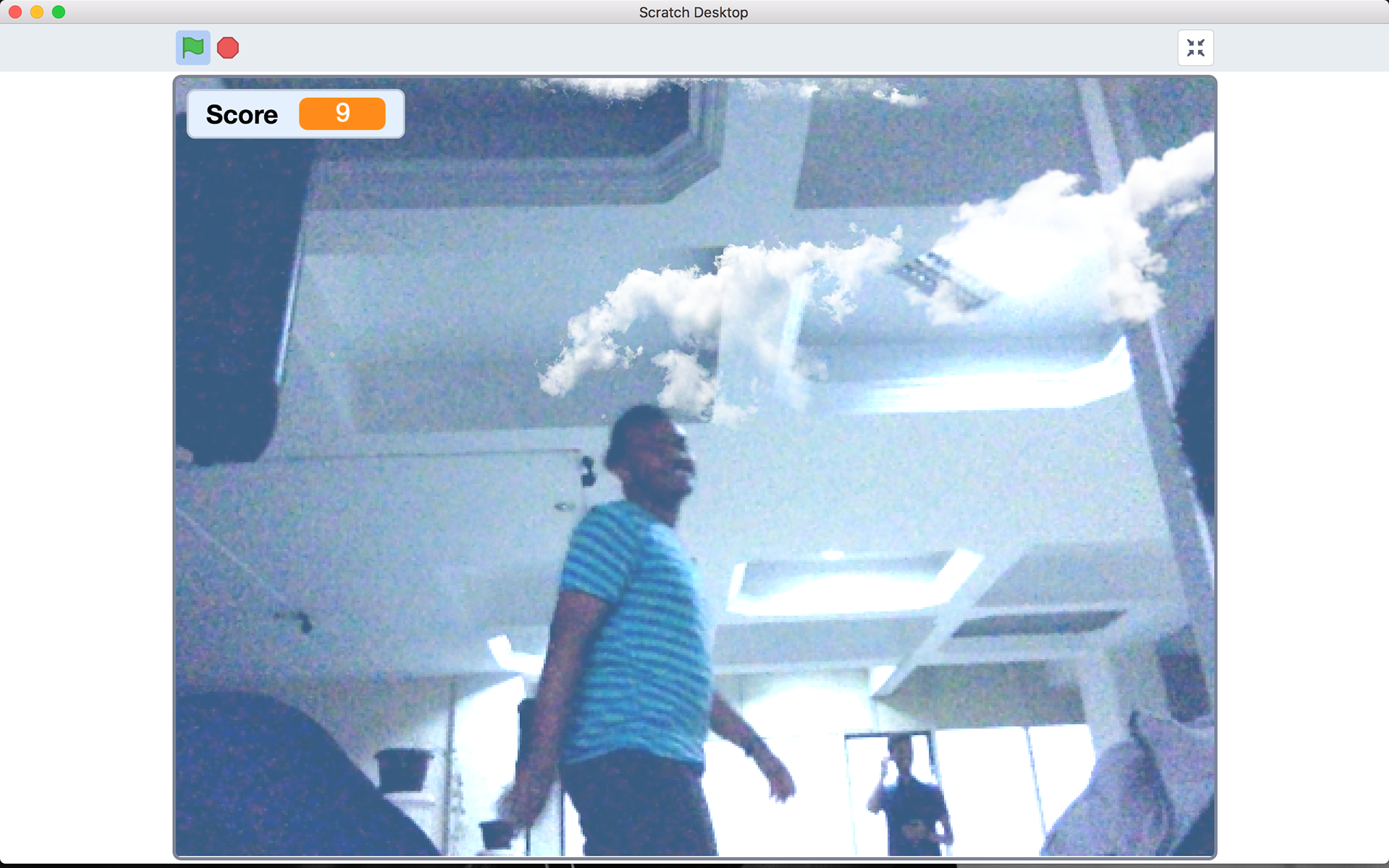Click the orange score value 9
The width and height of the screenshot is (1389, 868).
(x=342, y=114)
